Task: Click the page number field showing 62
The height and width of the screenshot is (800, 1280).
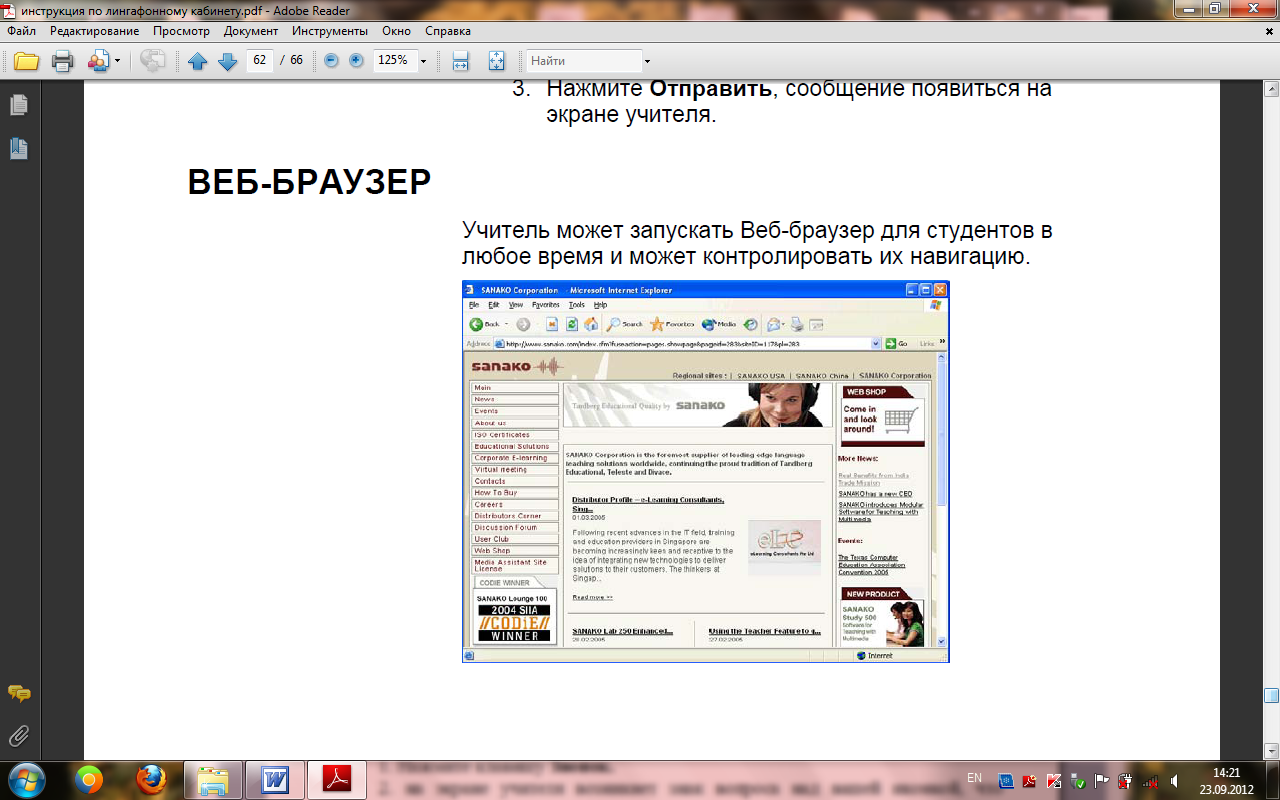Action: [x=260, y=61]
